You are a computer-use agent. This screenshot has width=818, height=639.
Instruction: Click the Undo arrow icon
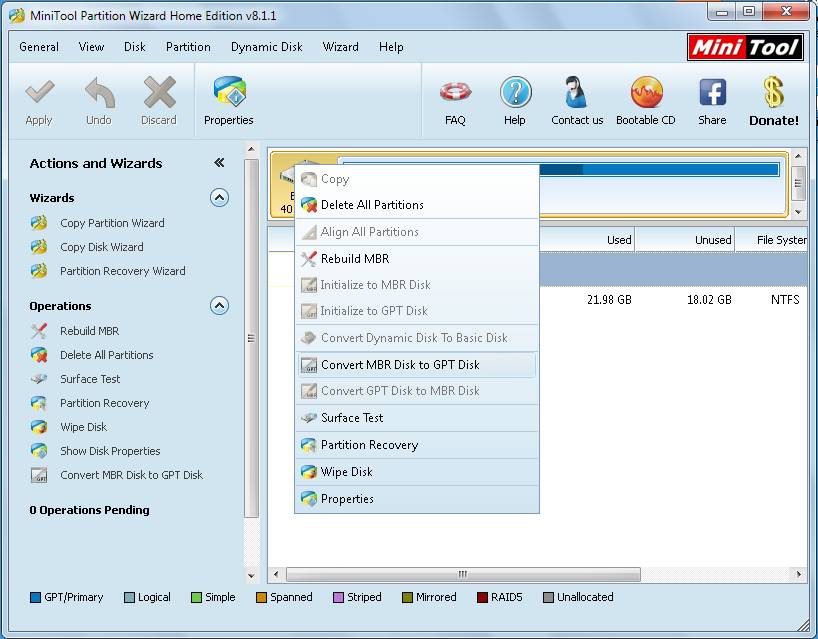pyautogui.click(x=99, y=93)
